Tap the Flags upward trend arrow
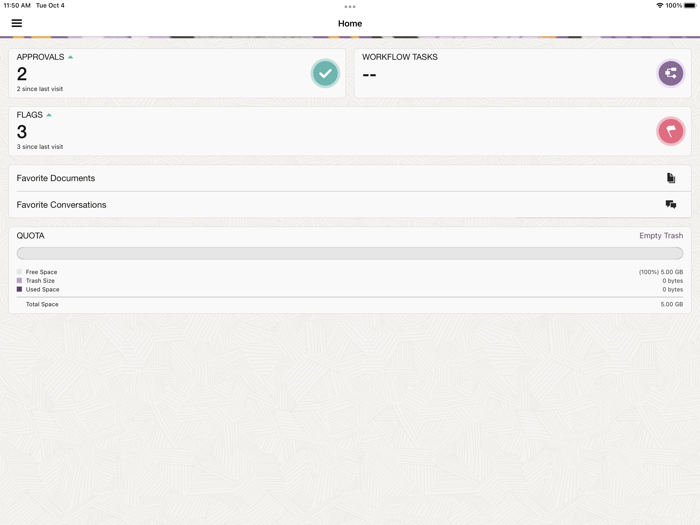Image resolution: width=700 pixels, height=525 pixels. point(49,115)
